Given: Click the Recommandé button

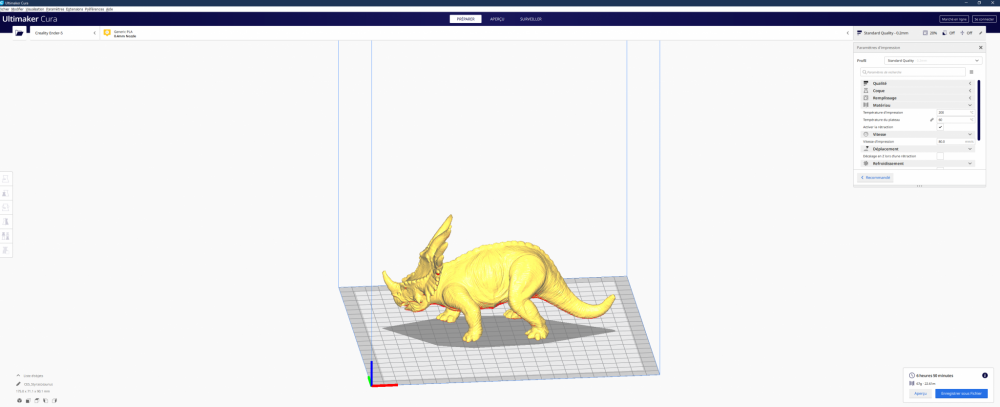Looking at the screenshot, I should (x=876, y=177).
